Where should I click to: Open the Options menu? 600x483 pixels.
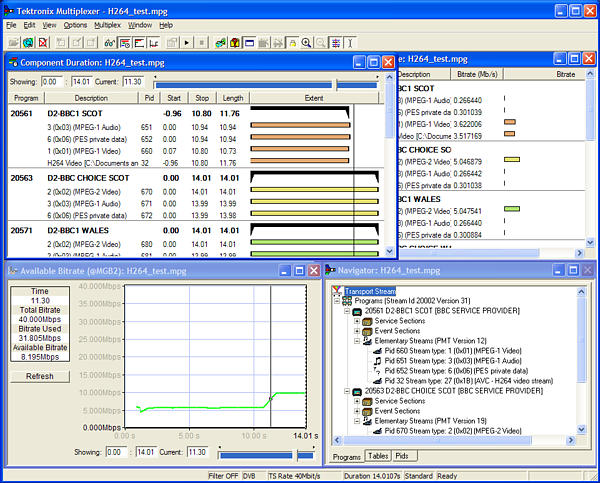75,25
